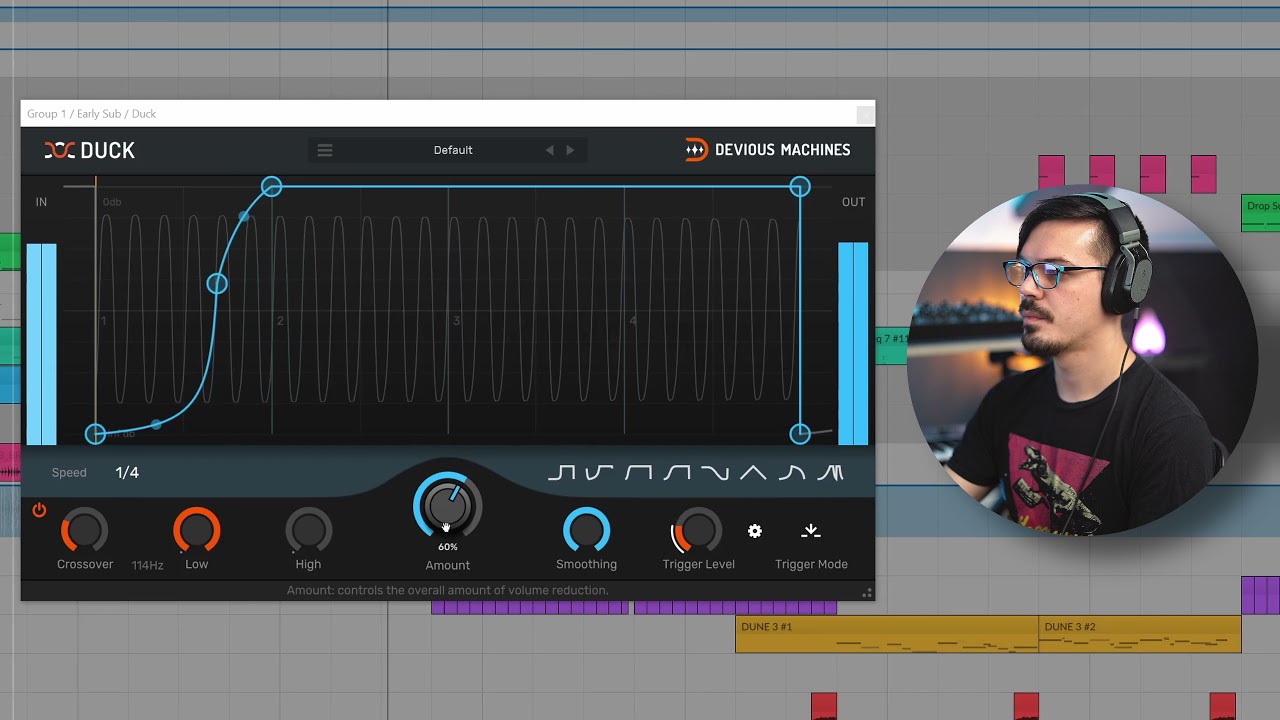Click the OUT level meter
1280x720 pixels.
[x=853, y=343]
